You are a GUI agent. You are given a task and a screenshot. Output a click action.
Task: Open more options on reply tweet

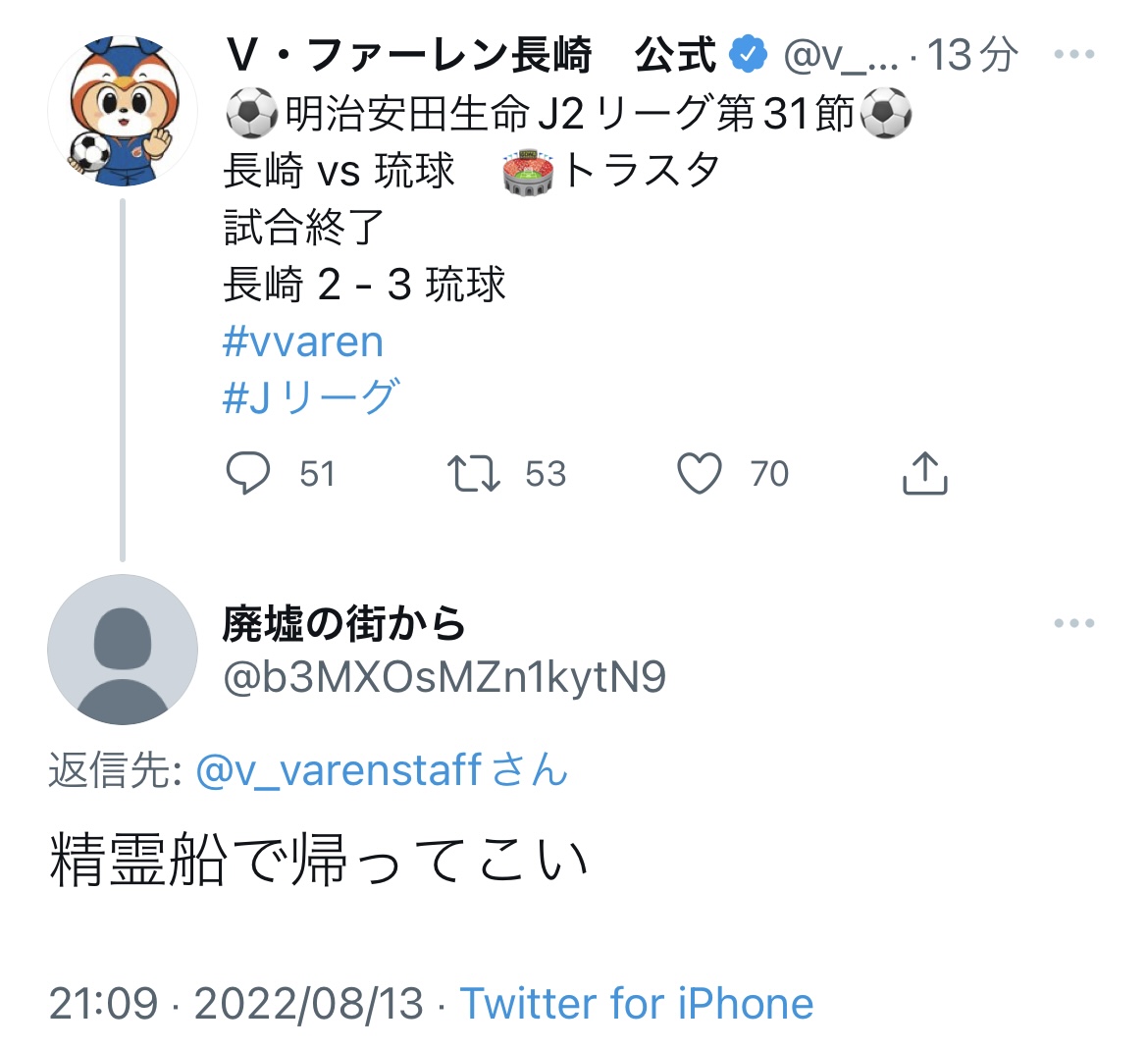1073,623
